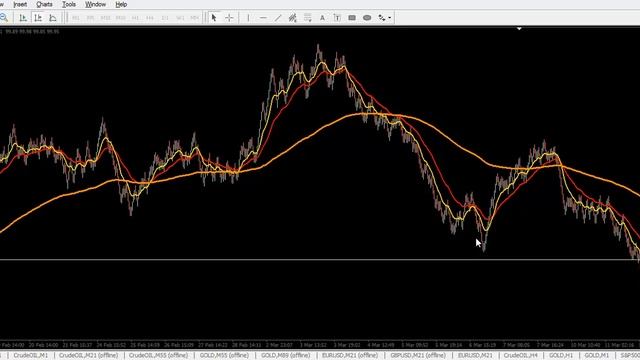Open the Insert menu
Image resolution: width=640 pixels, height=360 pixels.
(20, 4)
